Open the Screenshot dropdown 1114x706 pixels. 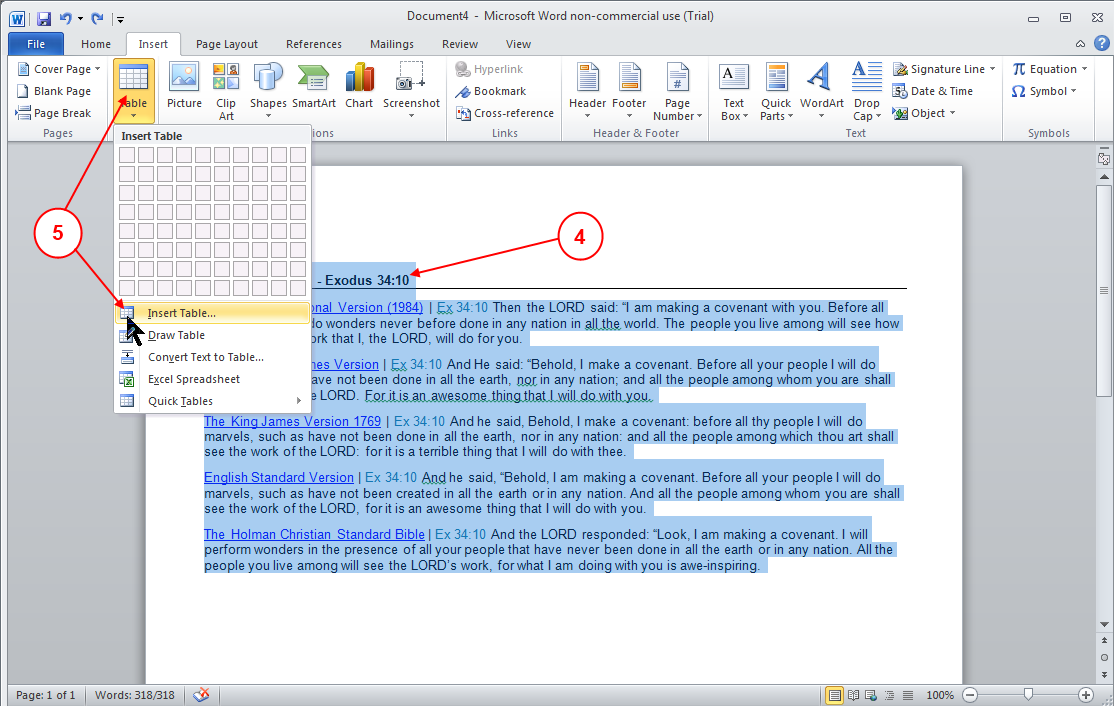(x=411, y=91)
